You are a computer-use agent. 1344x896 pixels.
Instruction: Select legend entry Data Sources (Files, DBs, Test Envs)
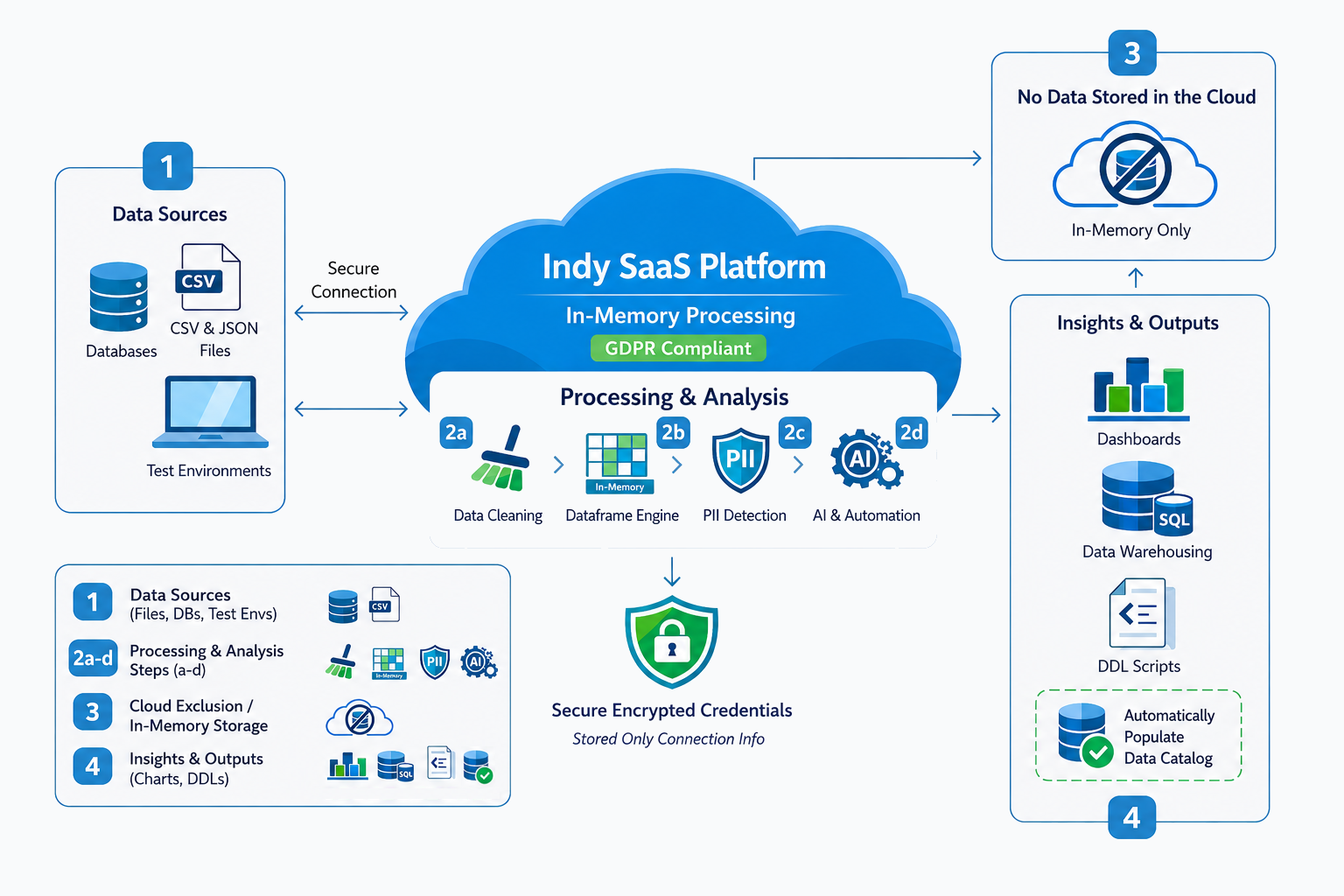tap(203, 604)
